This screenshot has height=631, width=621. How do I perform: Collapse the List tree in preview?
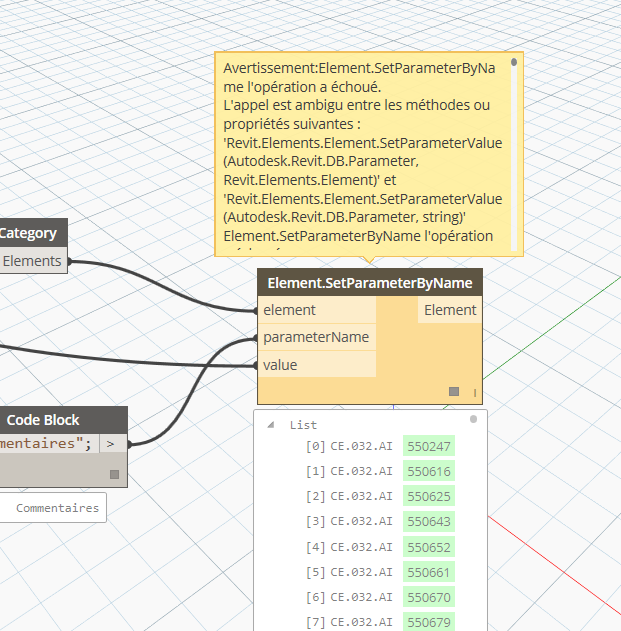tap(270, 425)
